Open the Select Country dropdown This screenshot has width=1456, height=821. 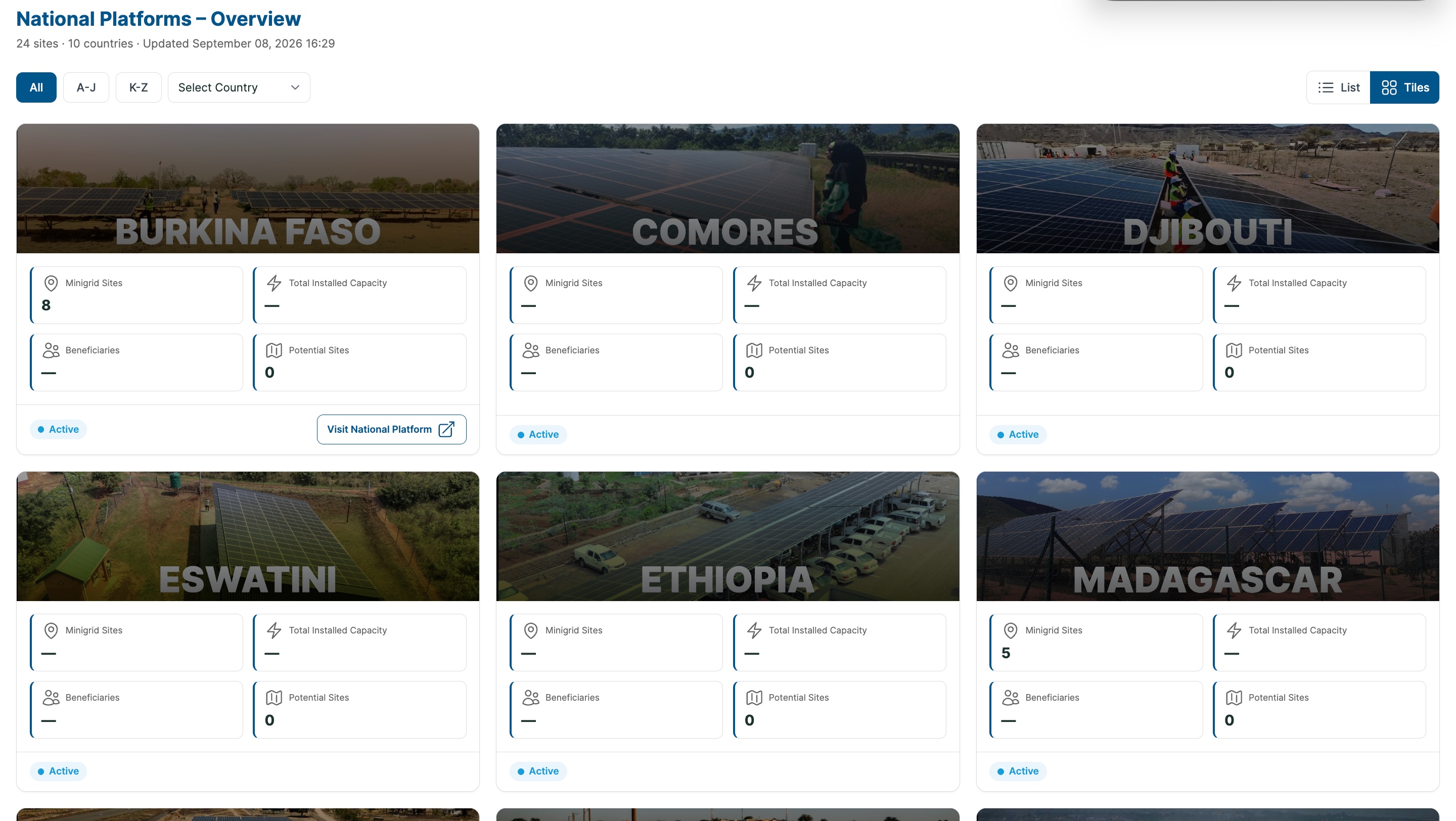[239, 87]
